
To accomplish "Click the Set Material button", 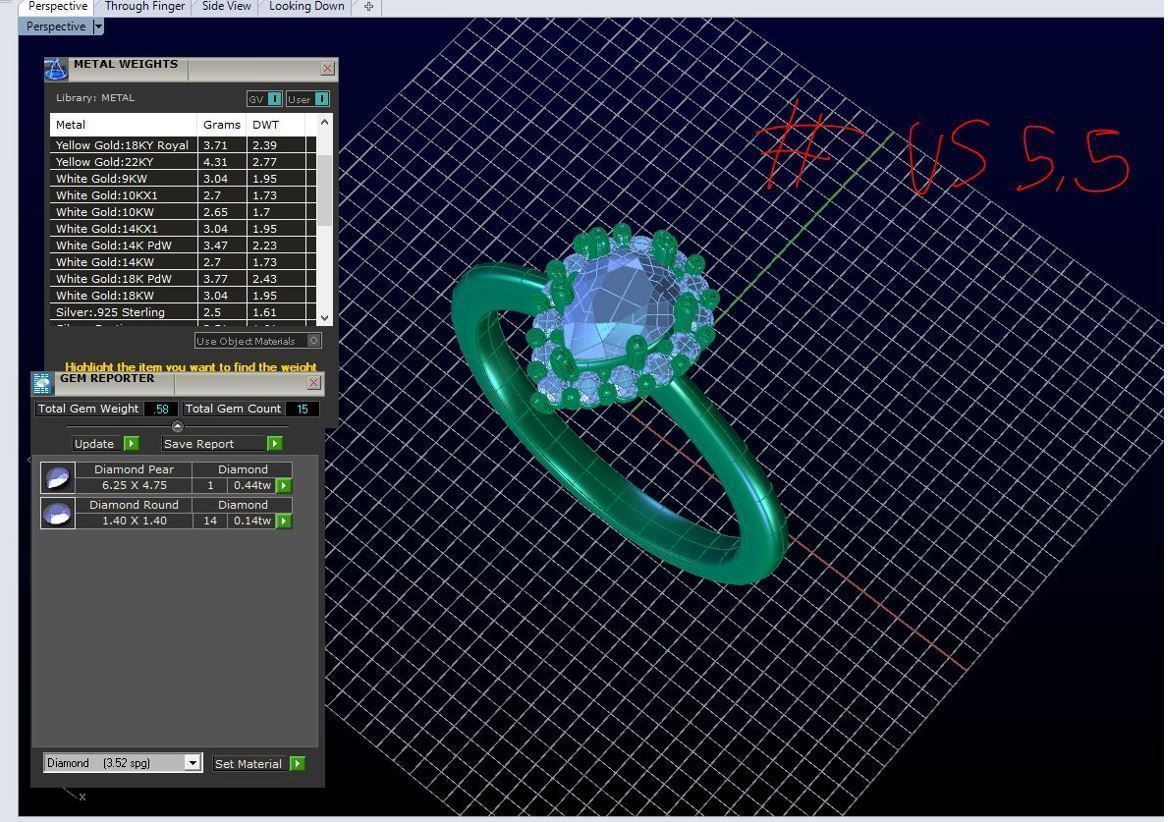I will [x=248, y=764].
